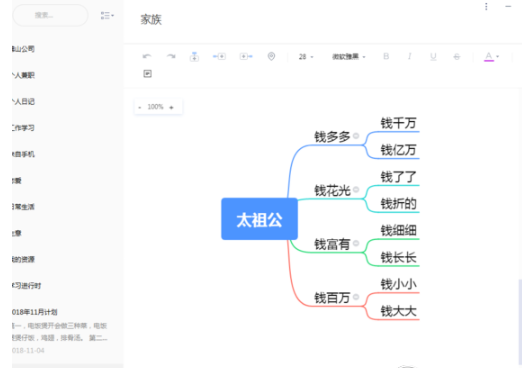Viewport: 522px width, 368px height.
Task: Open the list view options dropdown
Action: pyautogui.click(x=107, y=15)
